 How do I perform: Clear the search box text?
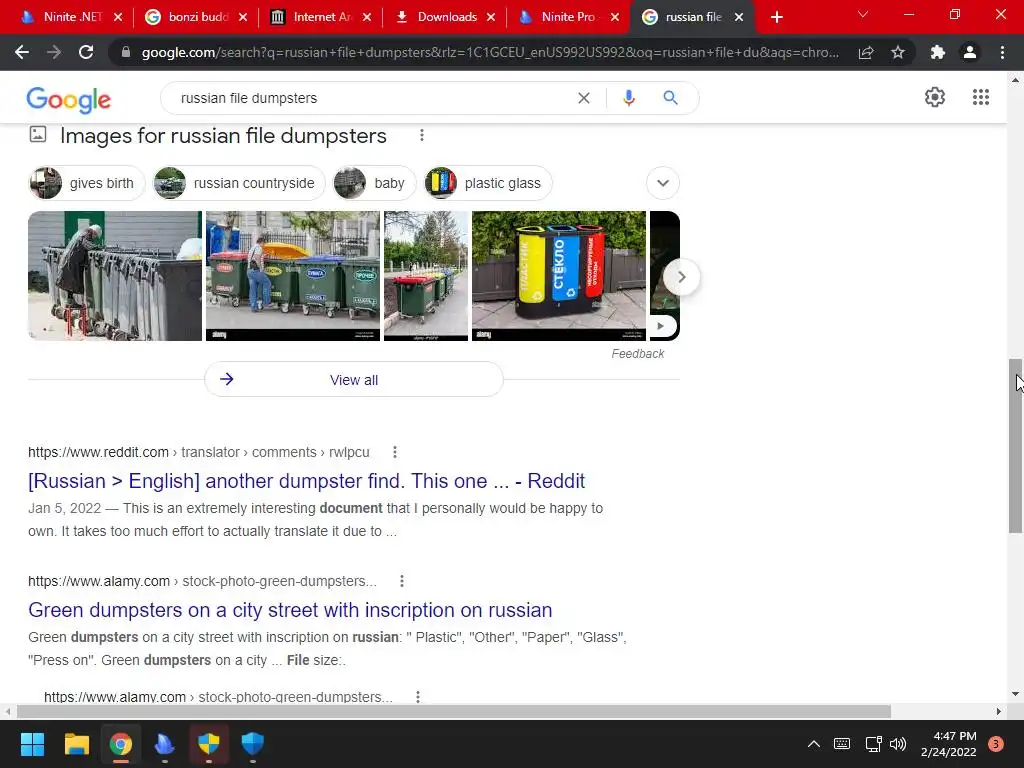point(584,98)
